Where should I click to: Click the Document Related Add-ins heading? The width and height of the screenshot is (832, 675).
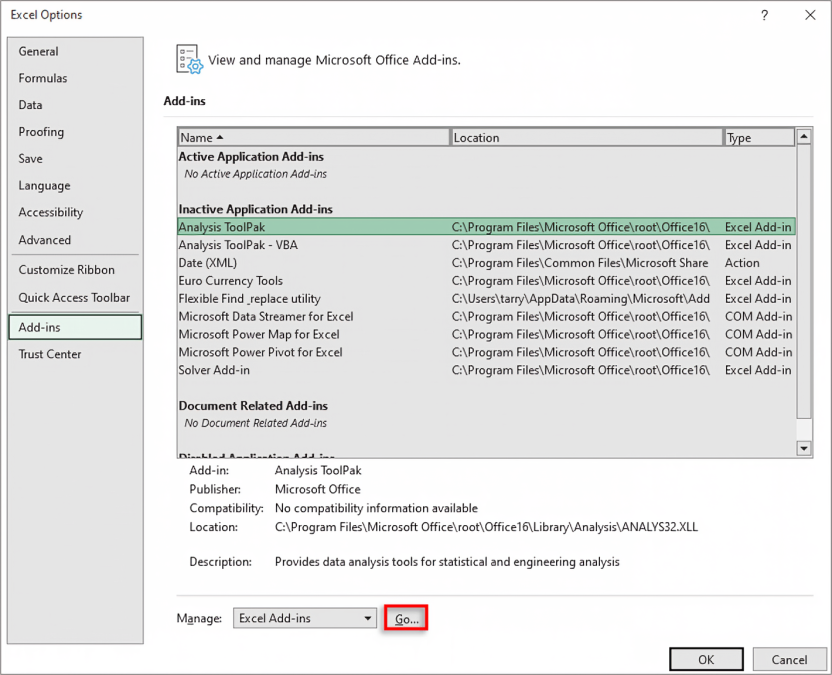pyautogui.click(x=253, y=406)
